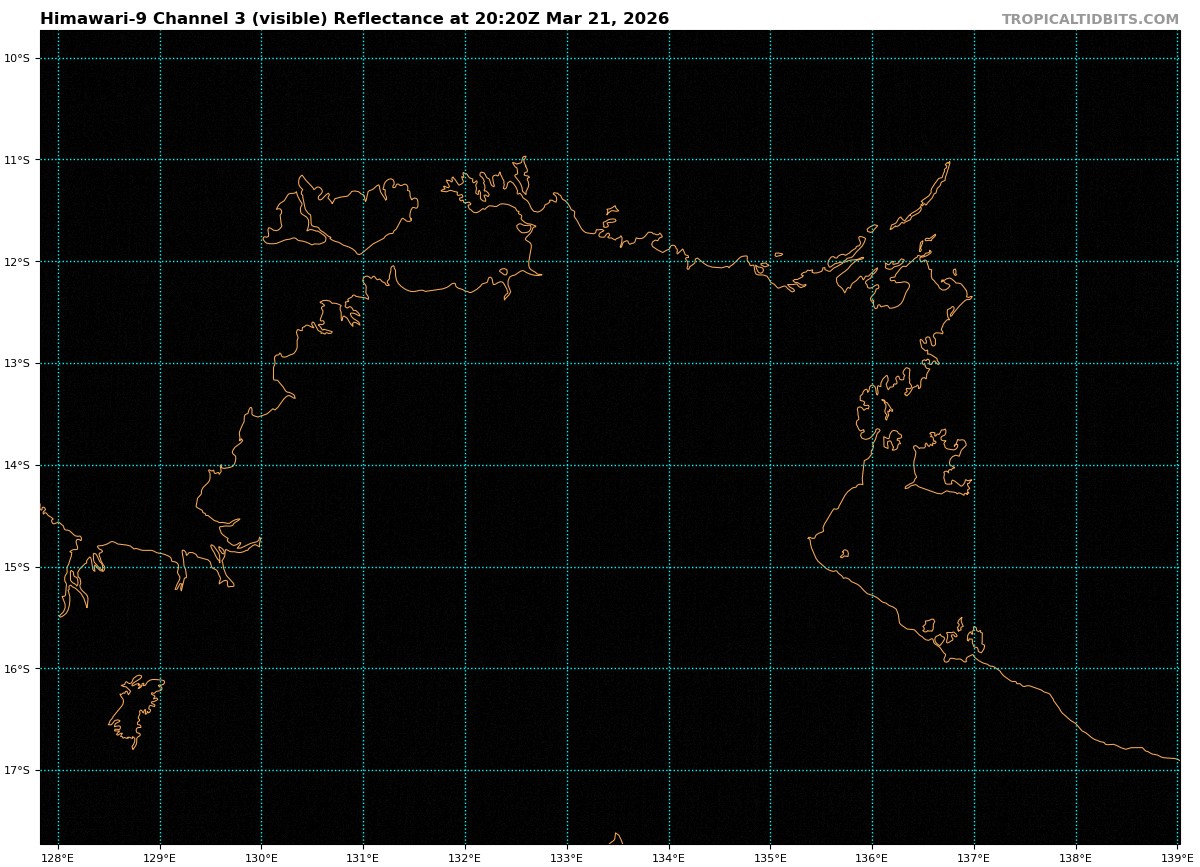Screen dimensions: 1200x867
Task: Click the 130°E longitude label
Action: coord(261,858)
